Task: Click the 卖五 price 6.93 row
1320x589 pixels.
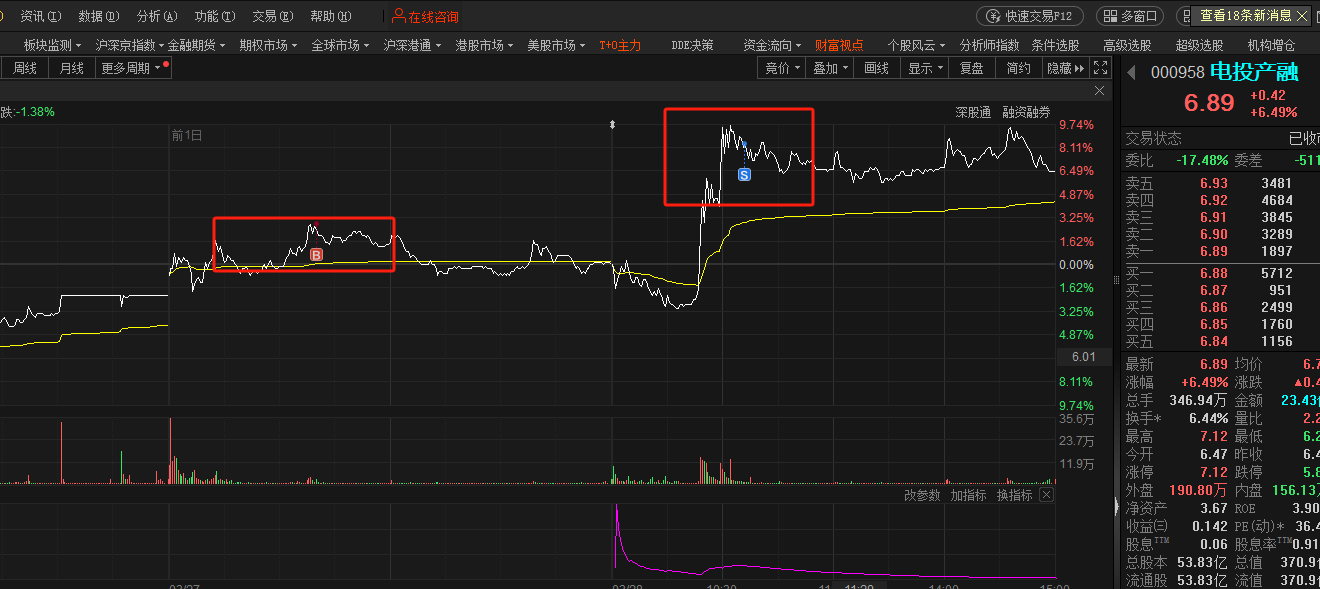Action: pos(1220,183)
